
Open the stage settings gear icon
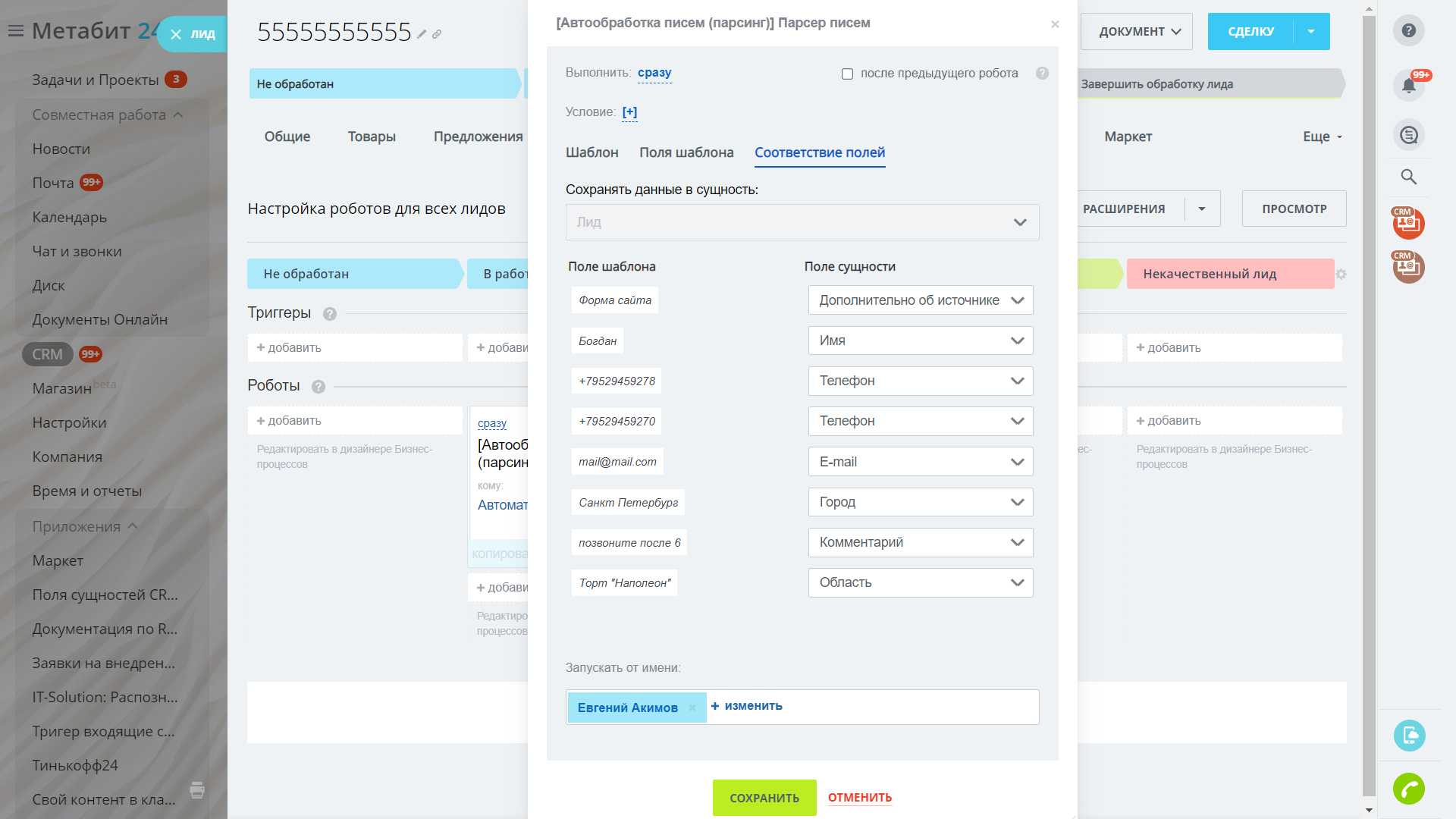tap(1341, 275)
